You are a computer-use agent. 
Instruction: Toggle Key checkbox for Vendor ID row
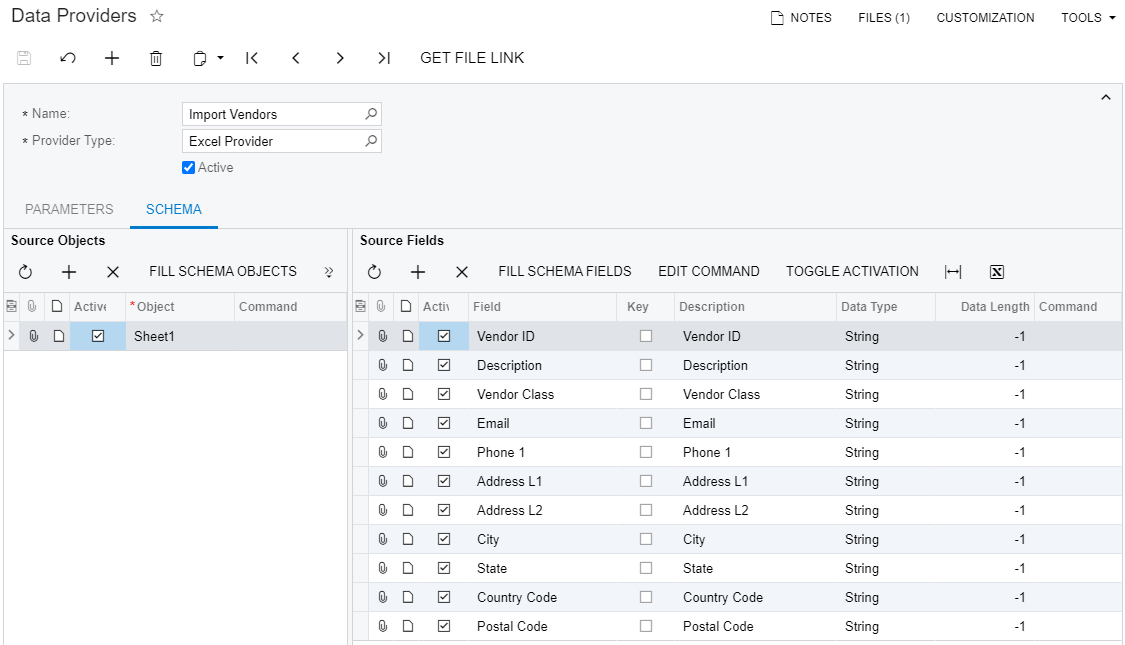(x=646, y=336)
